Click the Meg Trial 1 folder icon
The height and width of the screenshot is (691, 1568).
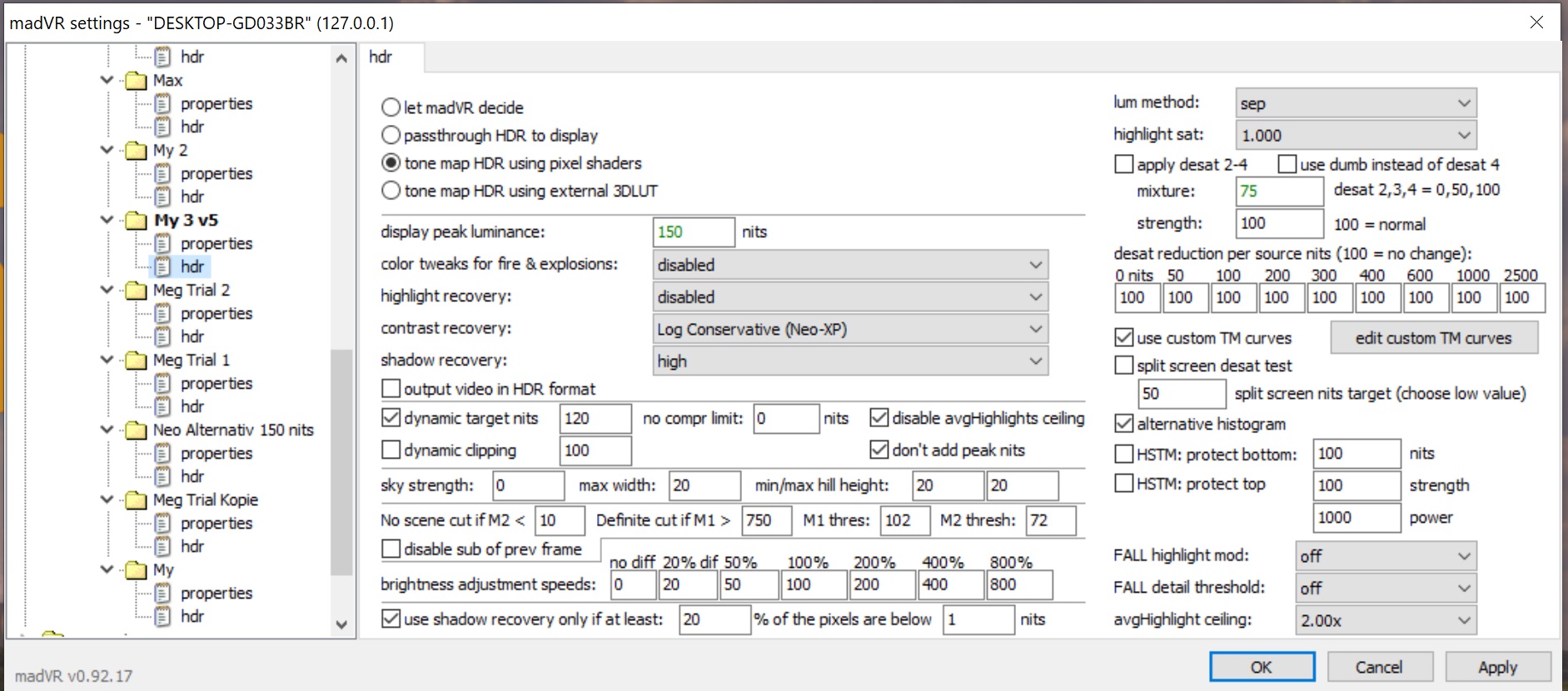coord(136,360)
